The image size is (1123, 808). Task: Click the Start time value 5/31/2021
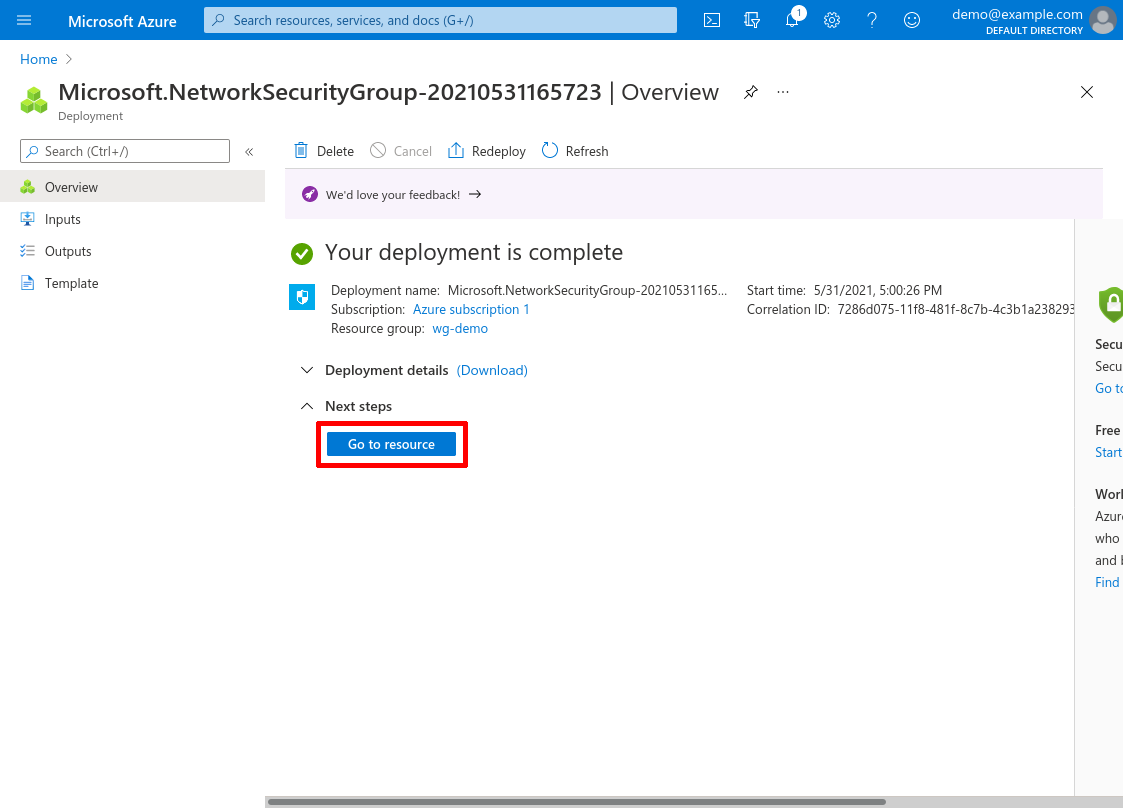(x=878, y=290)
